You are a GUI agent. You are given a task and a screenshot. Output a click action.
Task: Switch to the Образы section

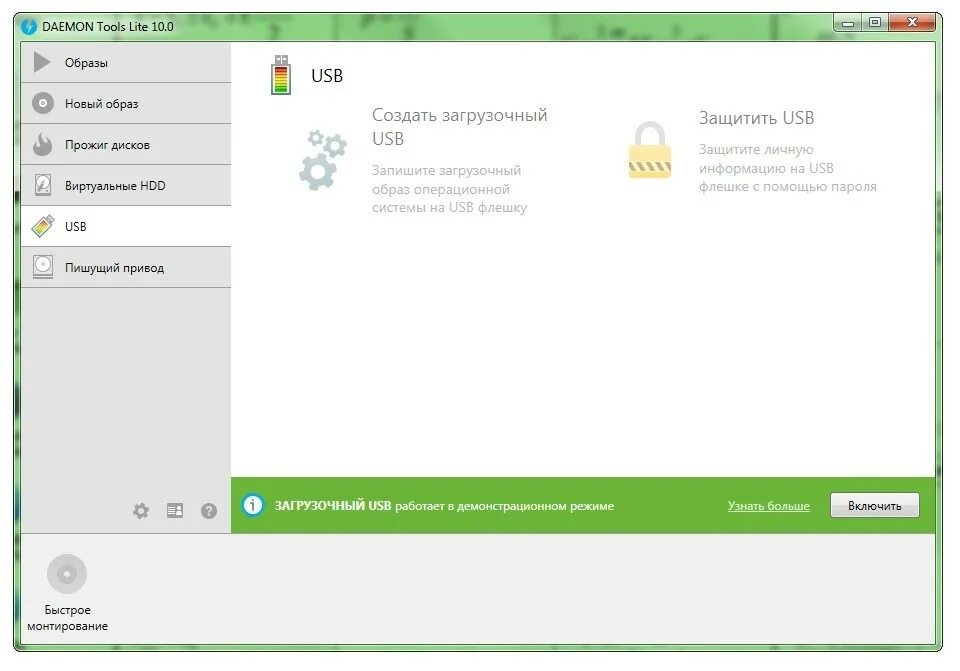[x=126, y=62]
